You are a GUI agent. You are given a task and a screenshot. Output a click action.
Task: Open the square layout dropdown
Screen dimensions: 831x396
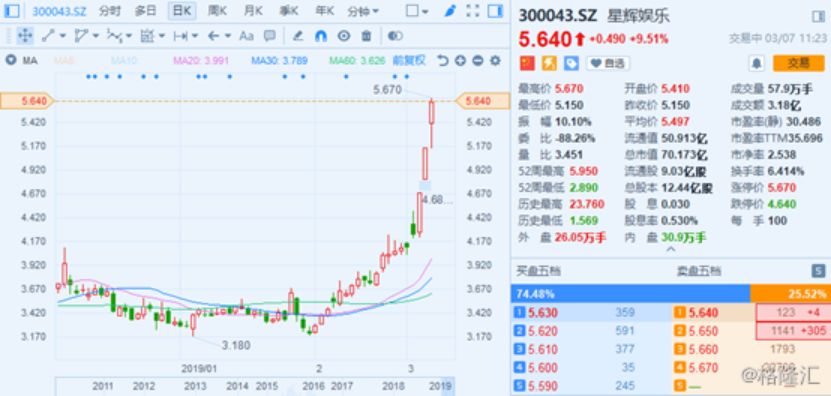pos(417,11)
